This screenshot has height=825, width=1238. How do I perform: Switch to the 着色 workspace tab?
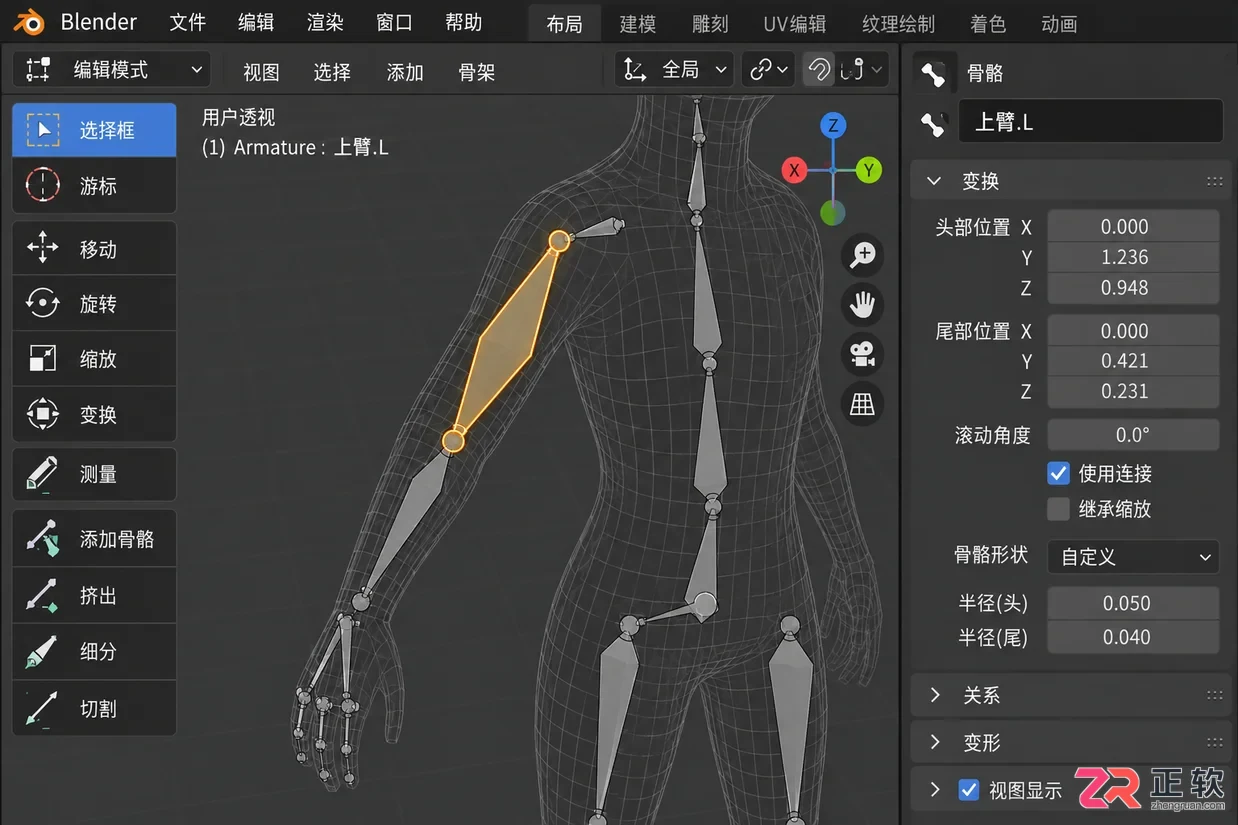[988, 24]
